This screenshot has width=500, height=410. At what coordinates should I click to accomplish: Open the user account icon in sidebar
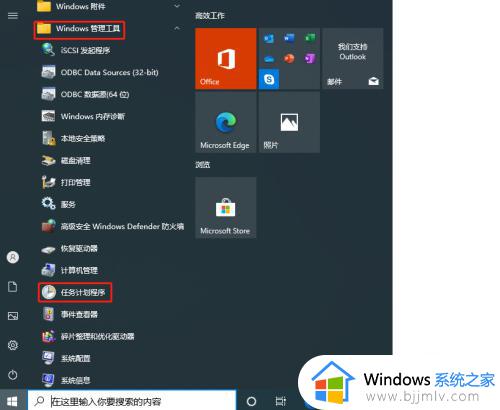13,257
